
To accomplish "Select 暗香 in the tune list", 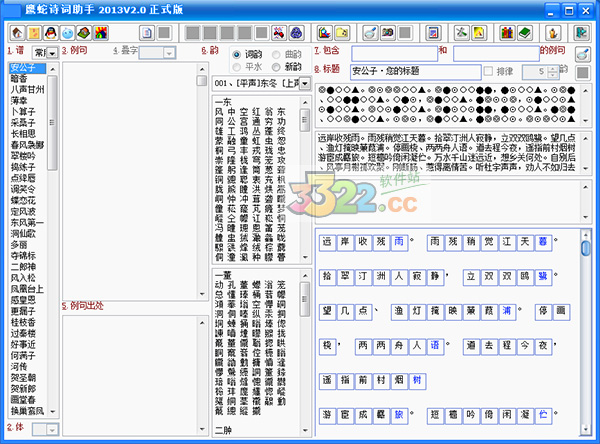I will coord(19,79).
